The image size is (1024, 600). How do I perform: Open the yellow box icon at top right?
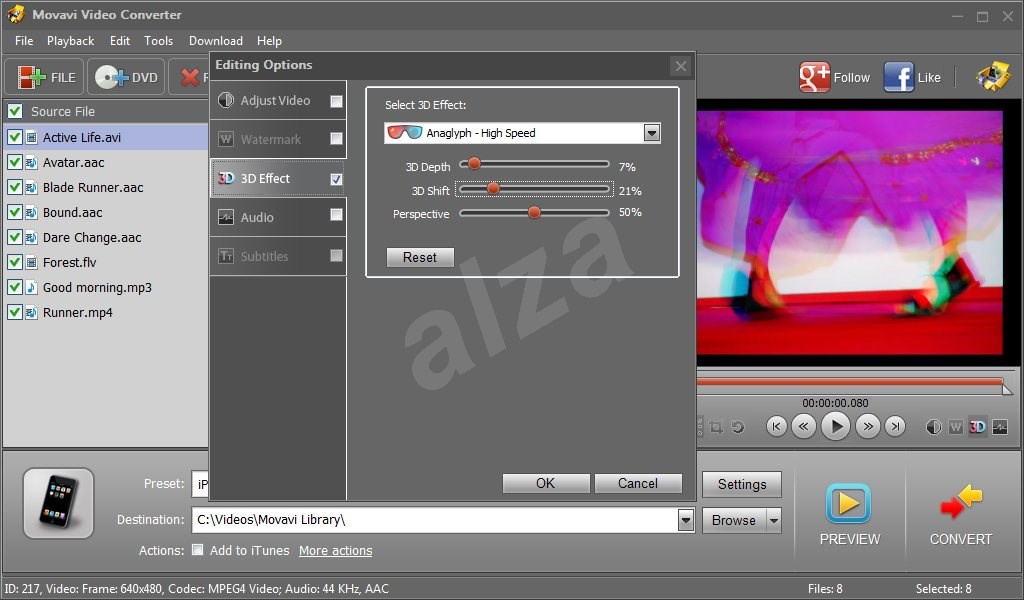point(993,76)
